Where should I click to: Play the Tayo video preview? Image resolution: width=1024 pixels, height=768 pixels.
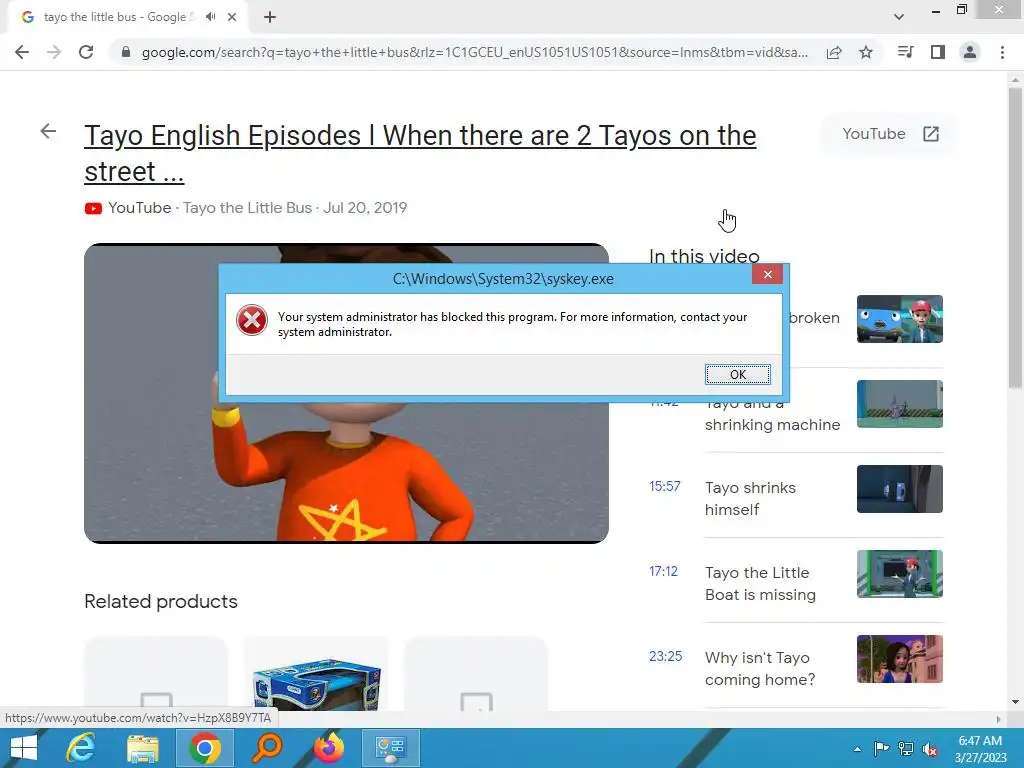[x=346, y=393]
